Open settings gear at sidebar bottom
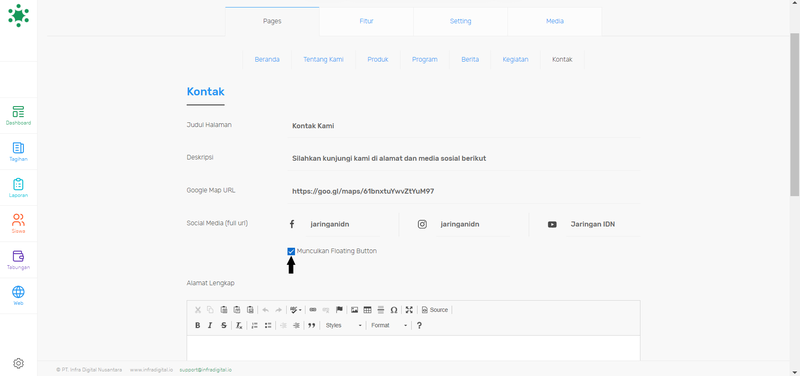The height and width of the screenshot is (376, 800). pos(18,363)
